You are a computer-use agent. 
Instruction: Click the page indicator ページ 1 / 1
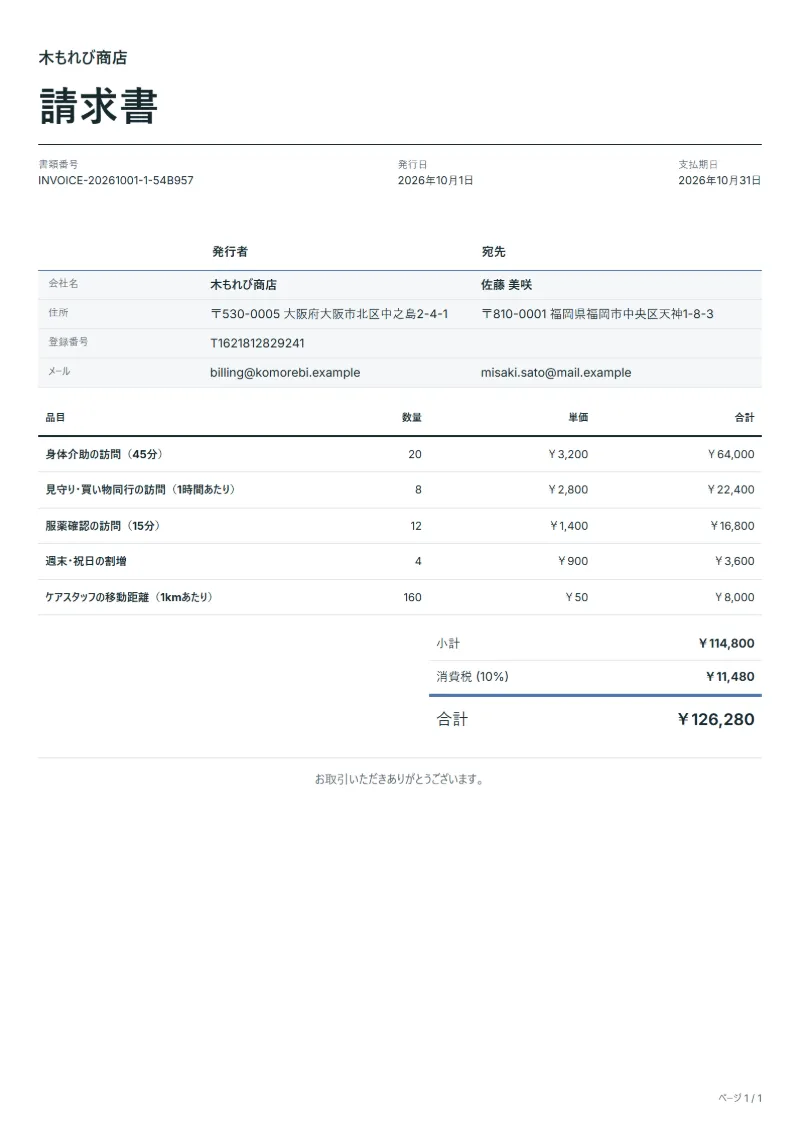[x=740, y=1098]
